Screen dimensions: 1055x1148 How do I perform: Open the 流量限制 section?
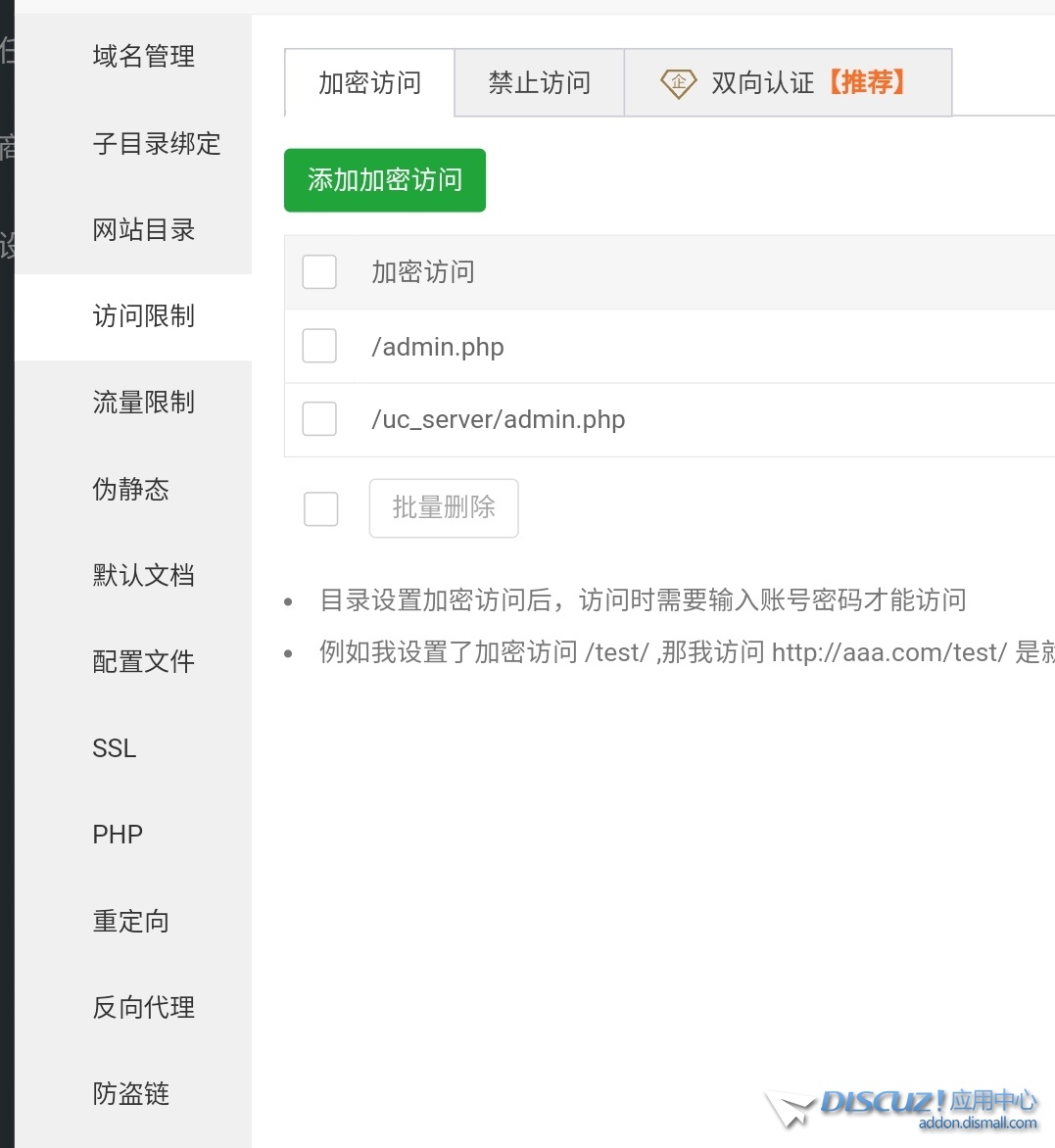click(143, 403)
